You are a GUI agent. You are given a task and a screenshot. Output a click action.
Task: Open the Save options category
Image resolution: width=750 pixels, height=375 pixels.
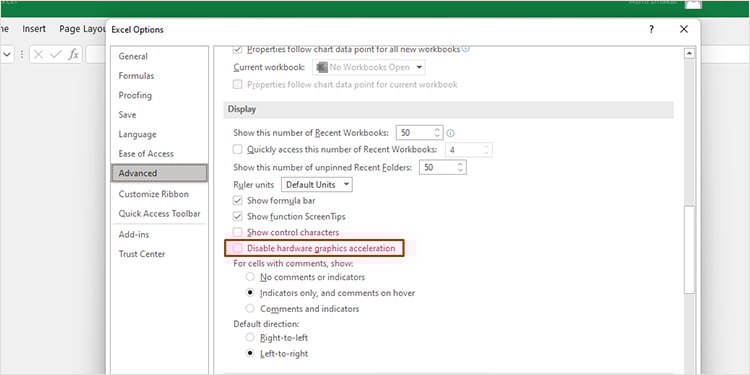tap(159, 115)
